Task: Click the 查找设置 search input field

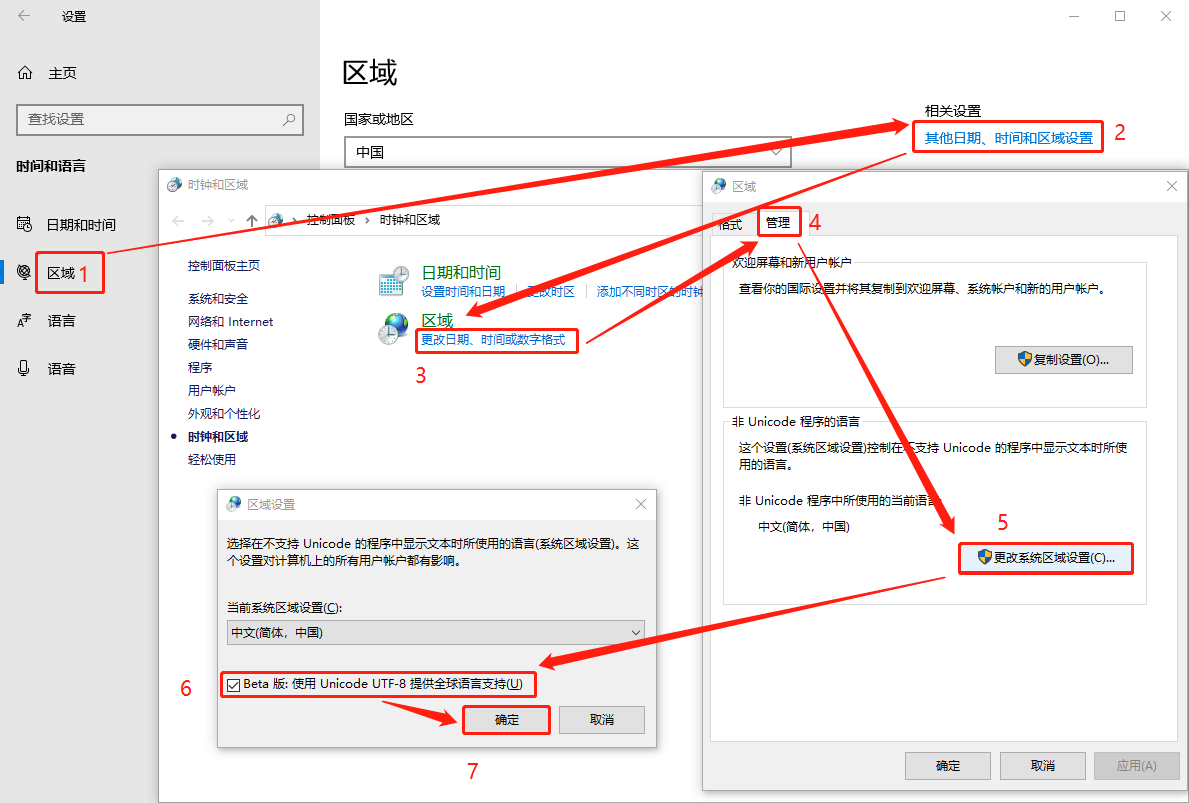Action: (x=150, y=119)
